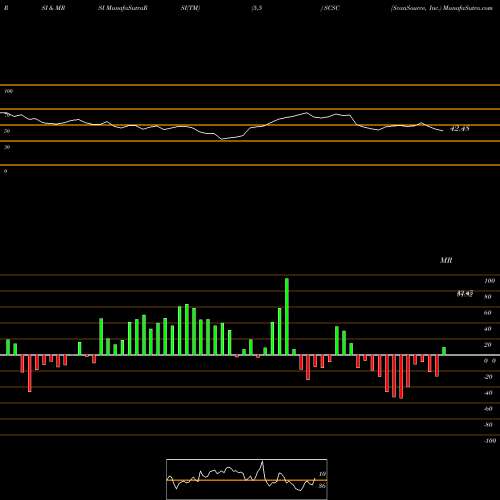
Task: Click the MR panel title label
Action: [446, 260]
